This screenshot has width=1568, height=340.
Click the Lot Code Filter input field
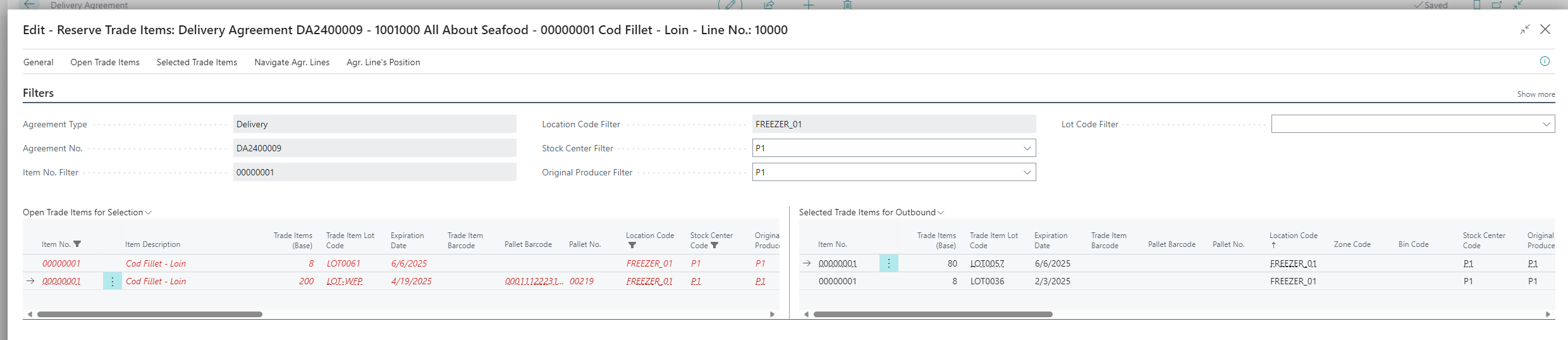click(x=1404, y=124)
